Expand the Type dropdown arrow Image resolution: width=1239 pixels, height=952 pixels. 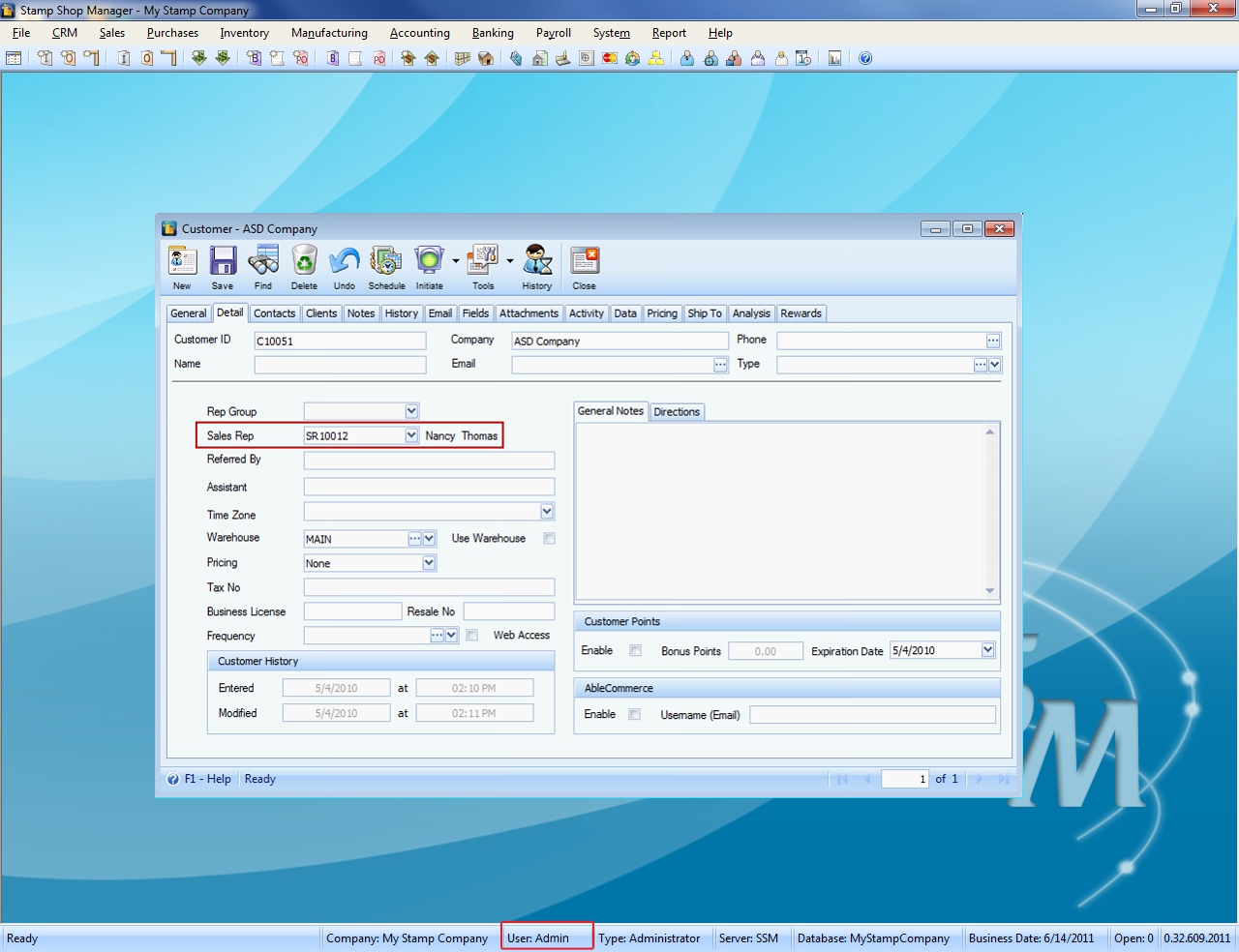click(995, 365)
